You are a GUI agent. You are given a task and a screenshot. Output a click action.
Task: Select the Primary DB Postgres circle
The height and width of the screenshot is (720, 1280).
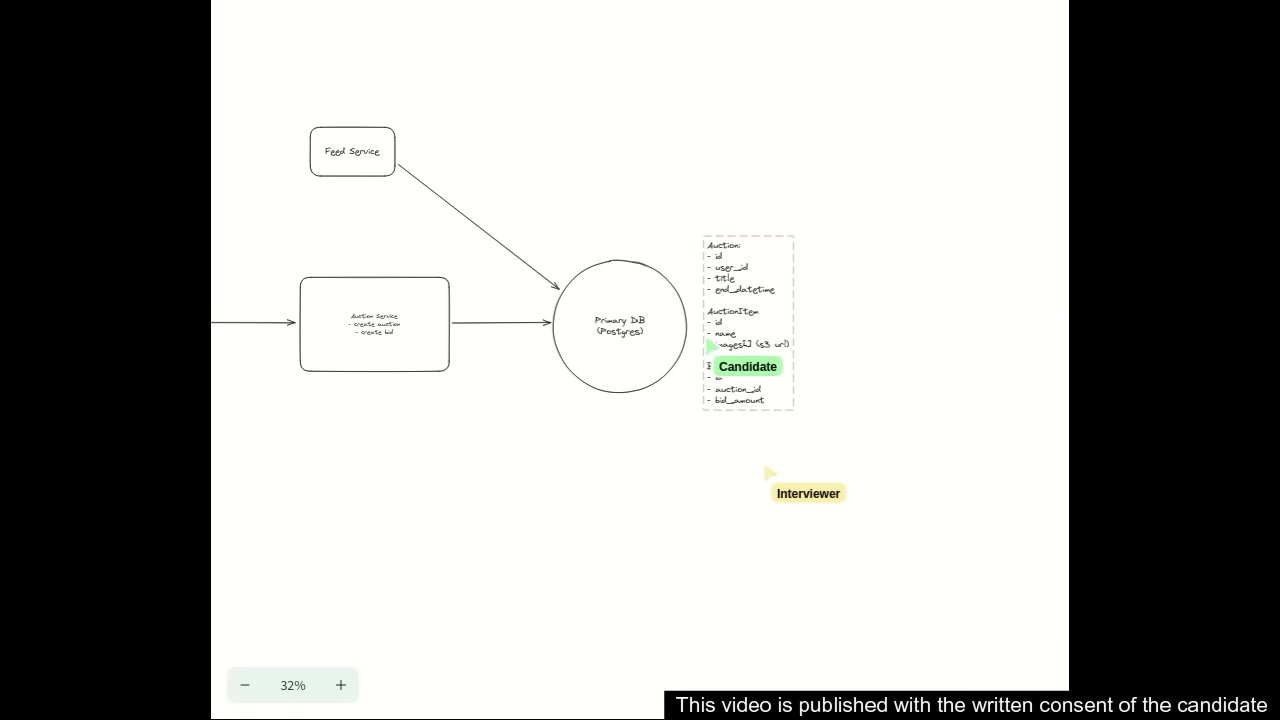620,326
